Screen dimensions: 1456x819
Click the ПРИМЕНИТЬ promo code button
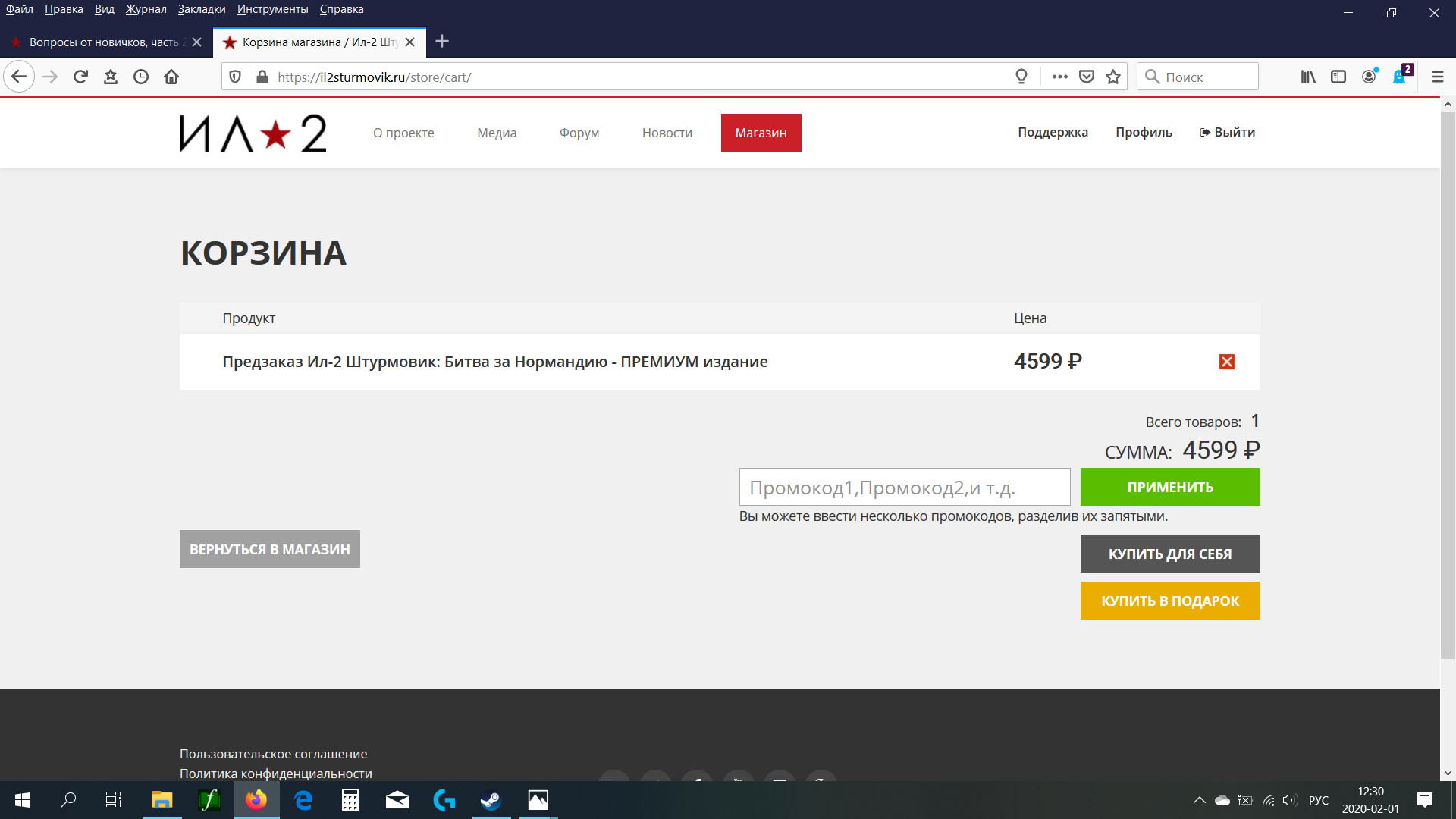pyautogui.click(x=1169, y=487)
